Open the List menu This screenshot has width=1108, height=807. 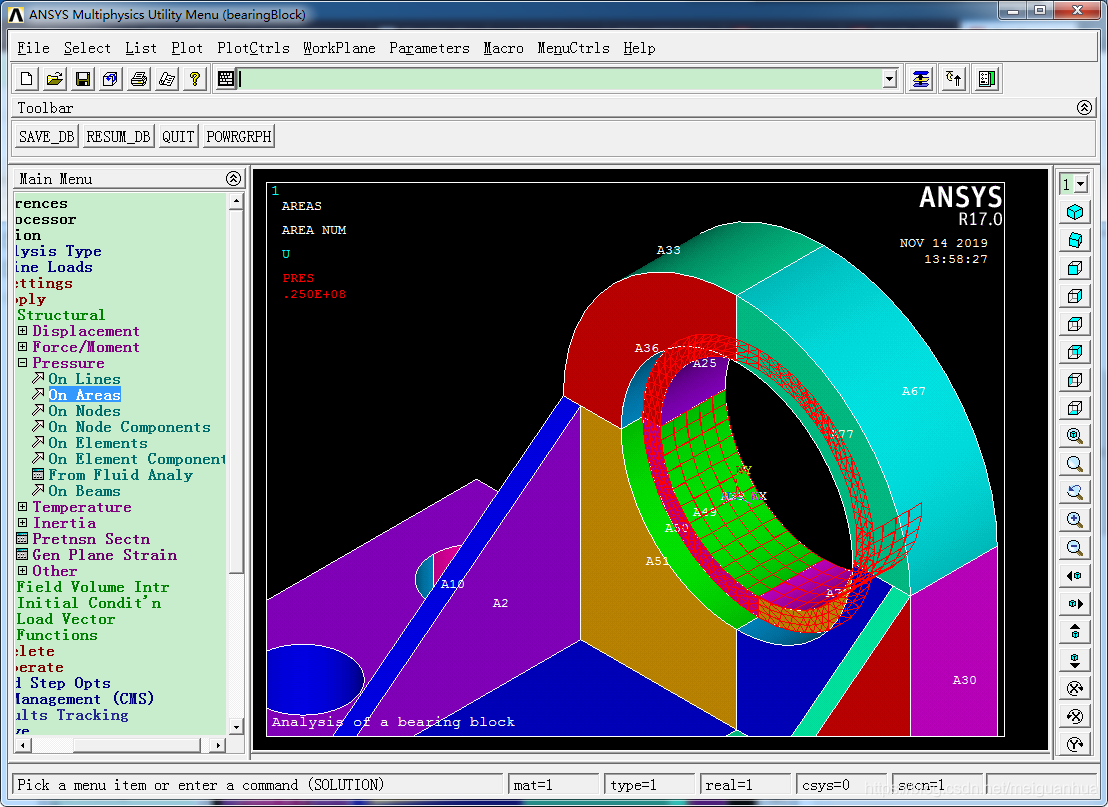[x=141, y=48]
